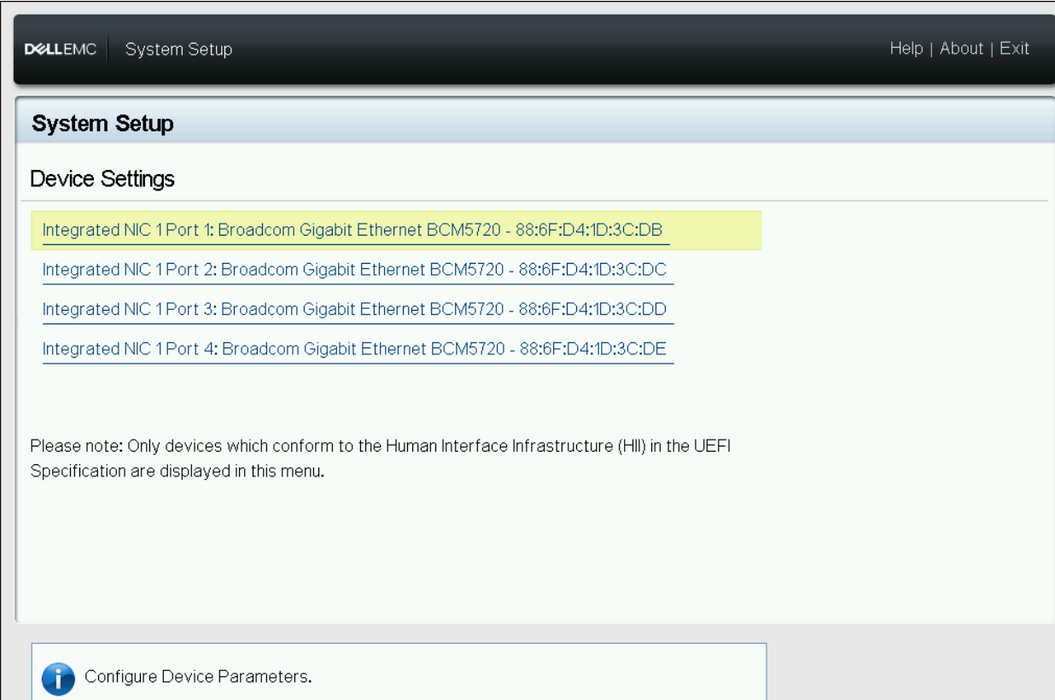Click MAC address ending 3C:DE
The image size is (1055, 700).
point(593,349)
